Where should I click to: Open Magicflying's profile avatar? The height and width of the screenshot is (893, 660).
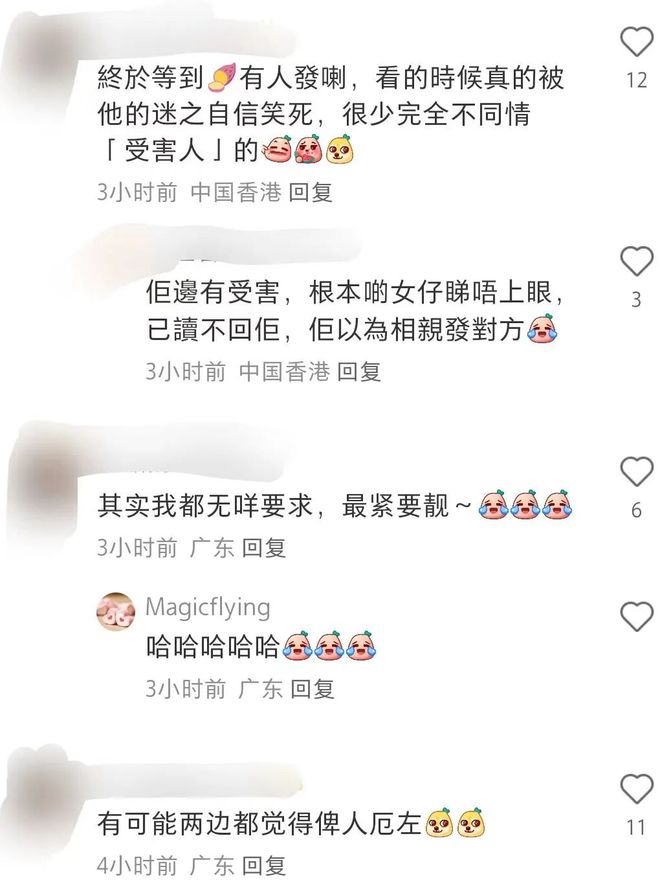point(116,612)
